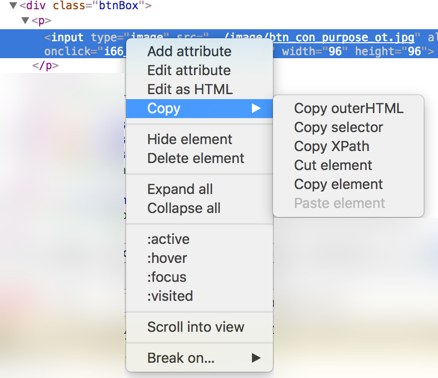
Task: Select Cut element in submenu
Action: pyautogui.click(x=348, y=165)
